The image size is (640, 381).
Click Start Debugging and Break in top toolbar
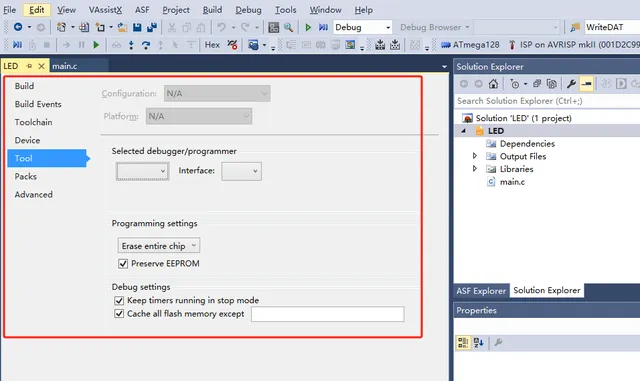click(x=323, y=27)
